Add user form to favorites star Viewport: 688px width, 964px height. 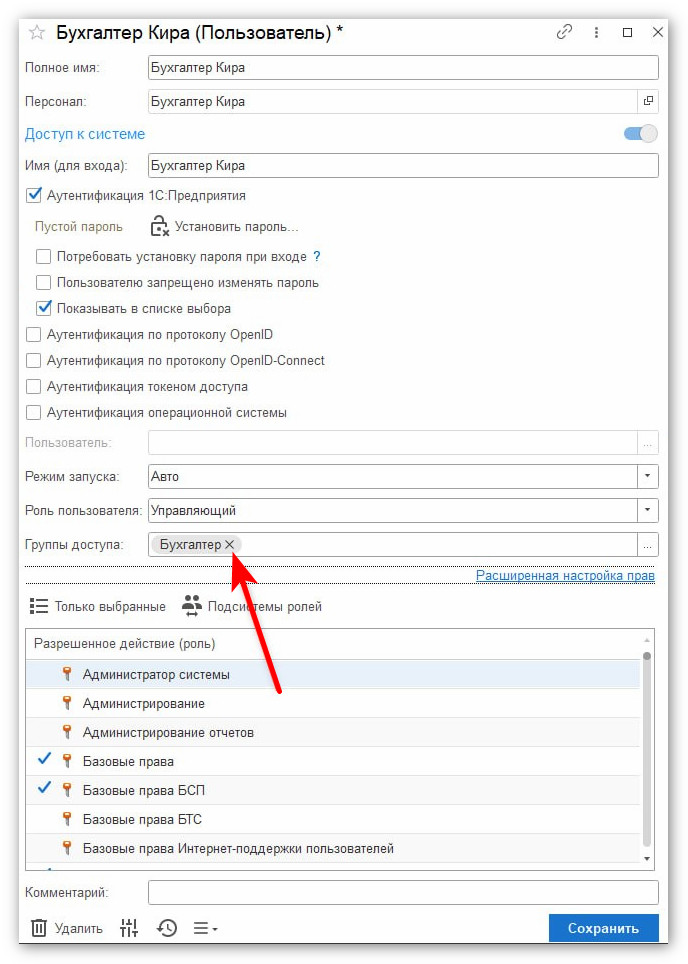pyautogui.click(x=37, y=33)
